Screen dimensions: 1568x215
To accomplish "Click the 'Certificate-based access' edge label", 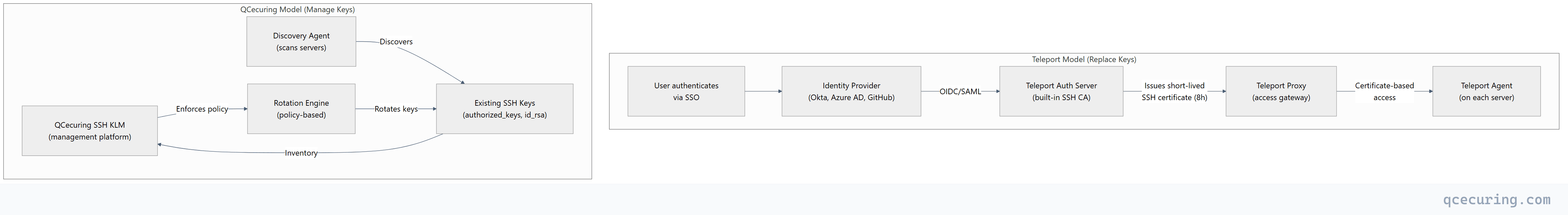I will (x=1384, y=92).
